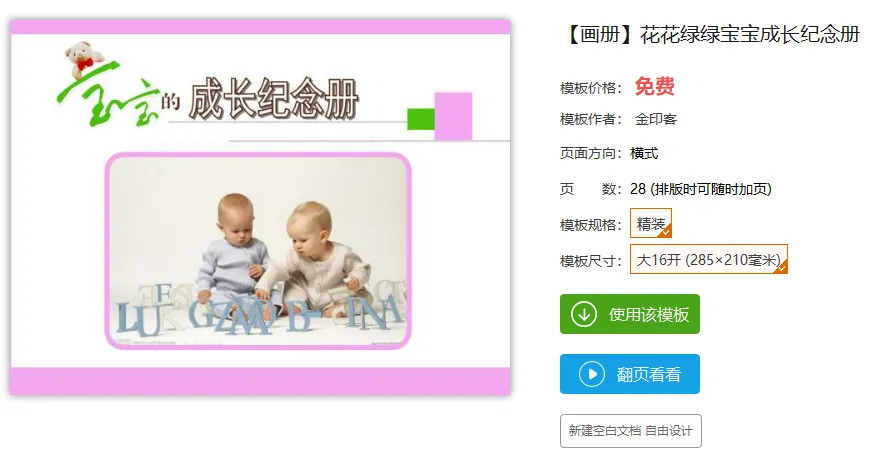890x468 pixels.
Task: Click the orange checkmark on 精装 option
Action: 666,231
